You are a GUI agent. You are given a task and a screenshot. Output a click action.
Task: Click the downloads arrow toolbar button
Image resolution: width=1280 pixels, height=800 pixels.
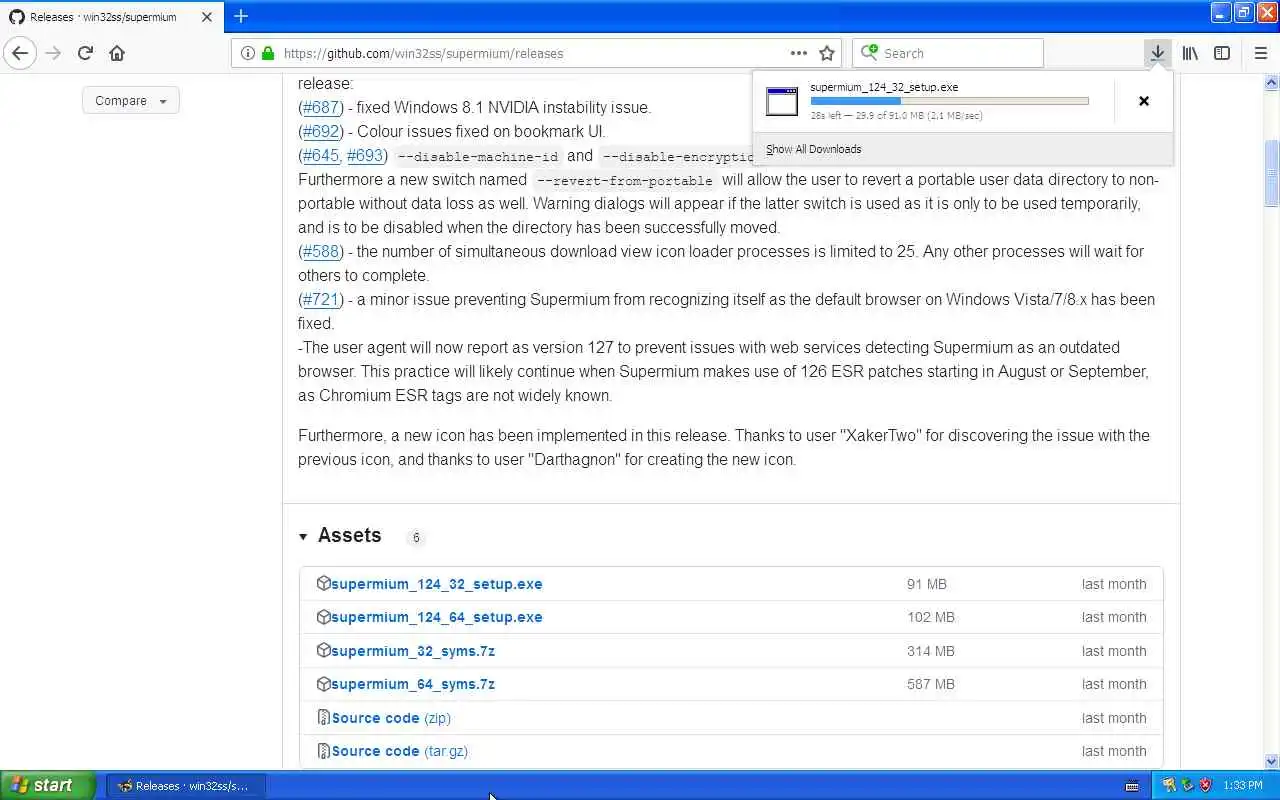point(1157,53)
